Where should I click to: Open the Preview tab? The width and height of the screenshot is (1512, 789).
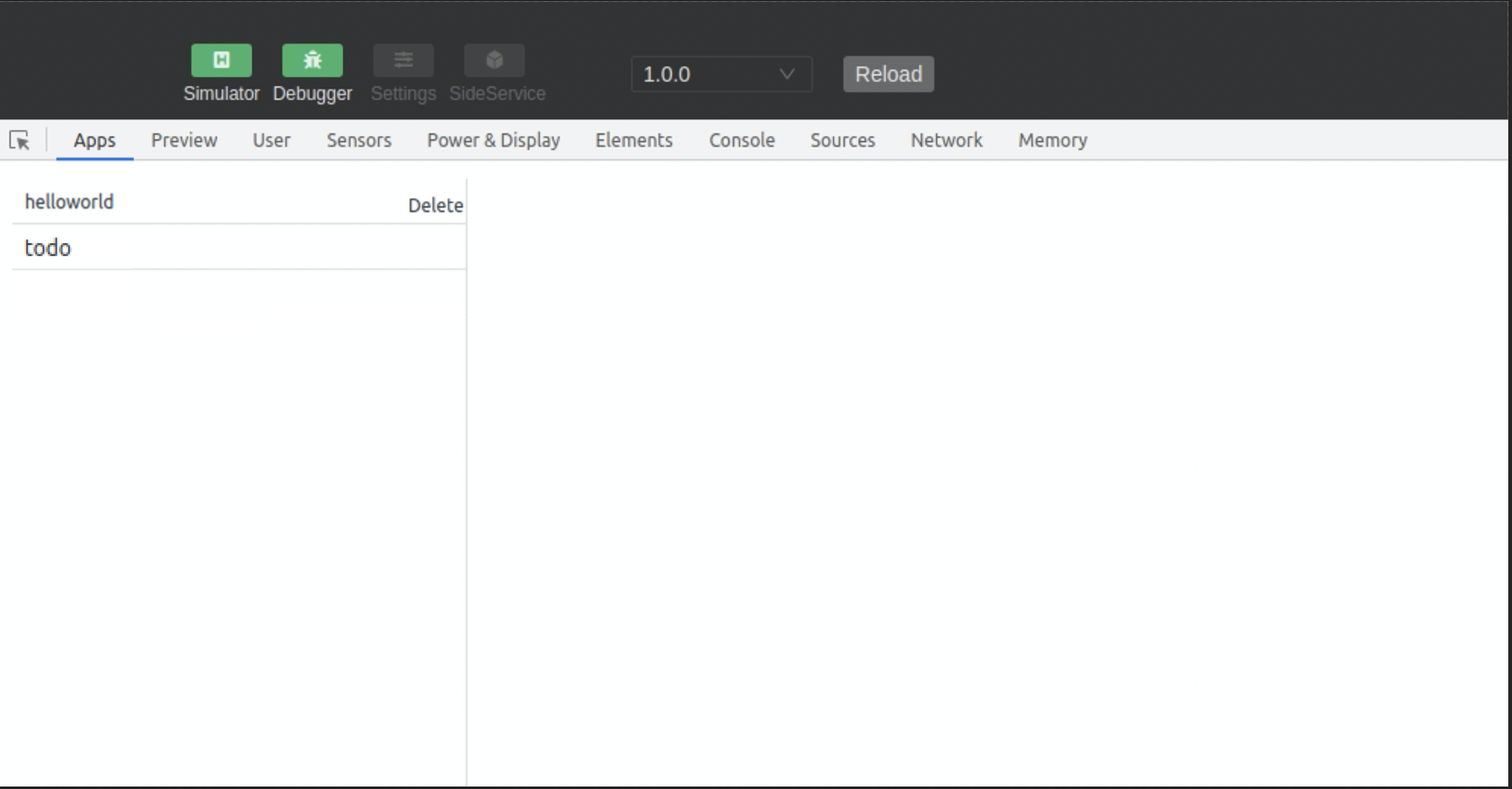184,141
